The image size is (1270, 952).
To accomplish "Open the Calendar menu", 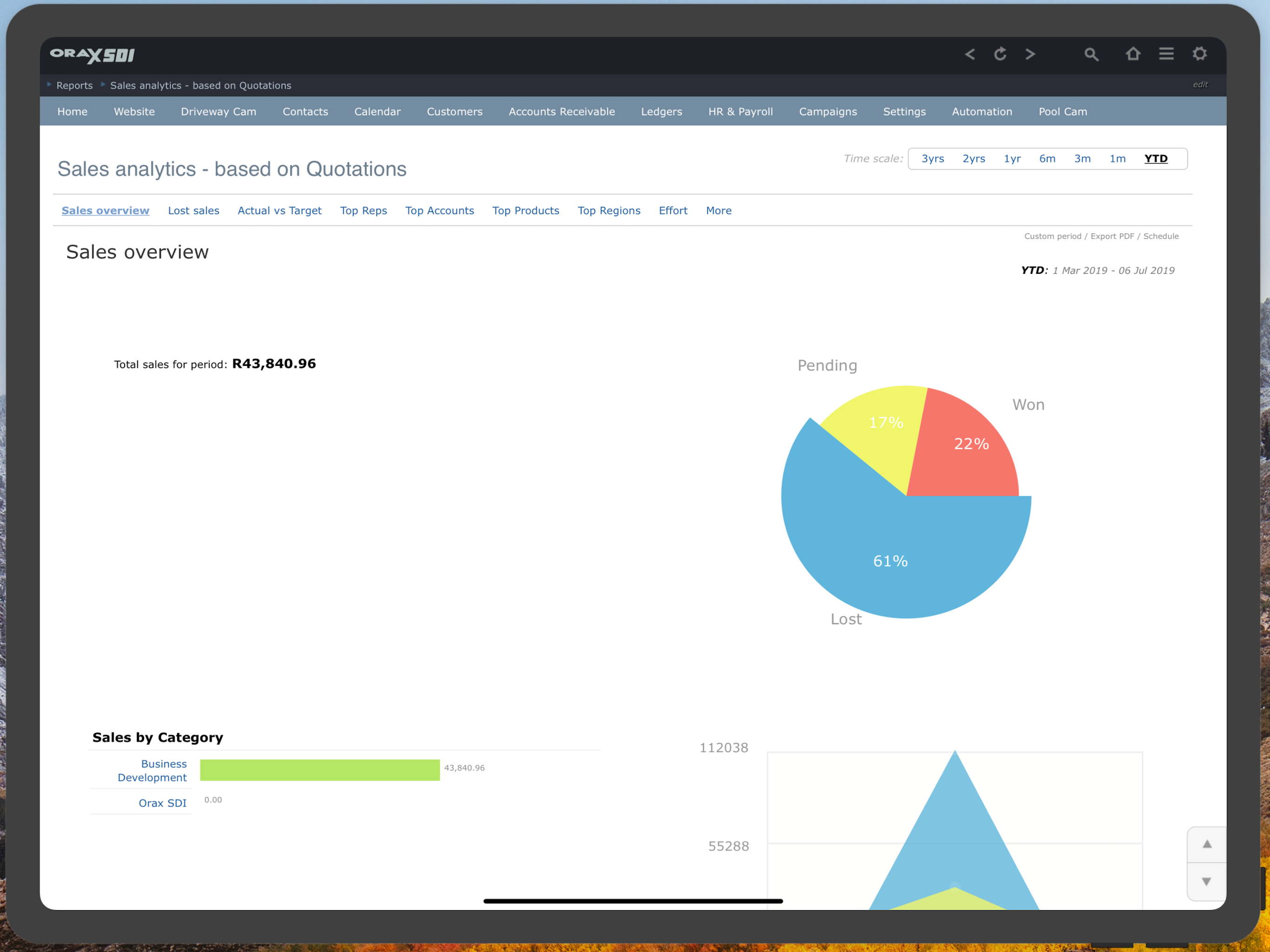I will [x=377, y=112].
